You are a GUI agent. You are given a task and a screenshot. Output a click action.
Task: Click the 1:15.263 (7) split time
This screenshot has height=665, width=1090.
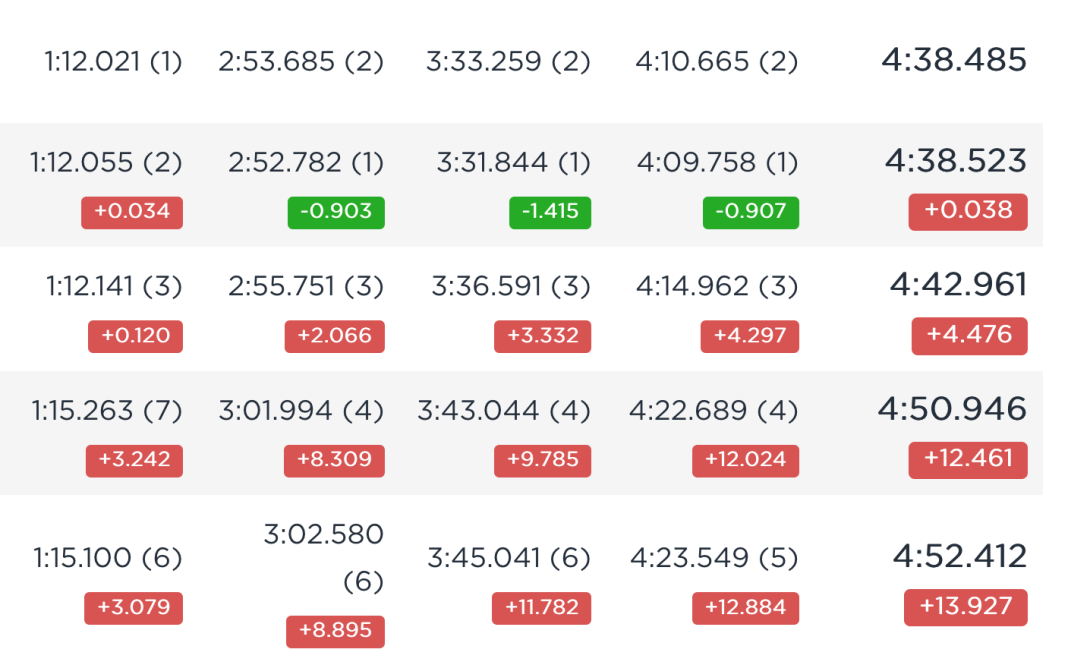tap(106, 411)
